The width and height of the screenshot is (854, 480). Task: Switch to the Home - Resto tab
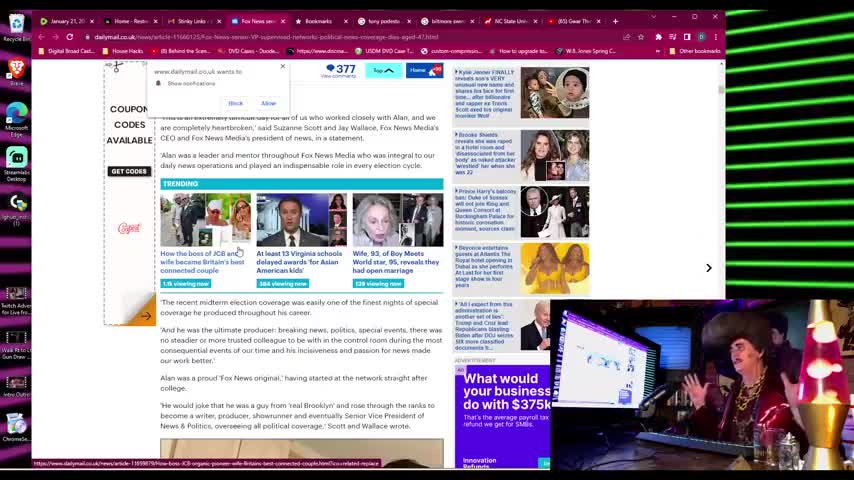[131, 21]
